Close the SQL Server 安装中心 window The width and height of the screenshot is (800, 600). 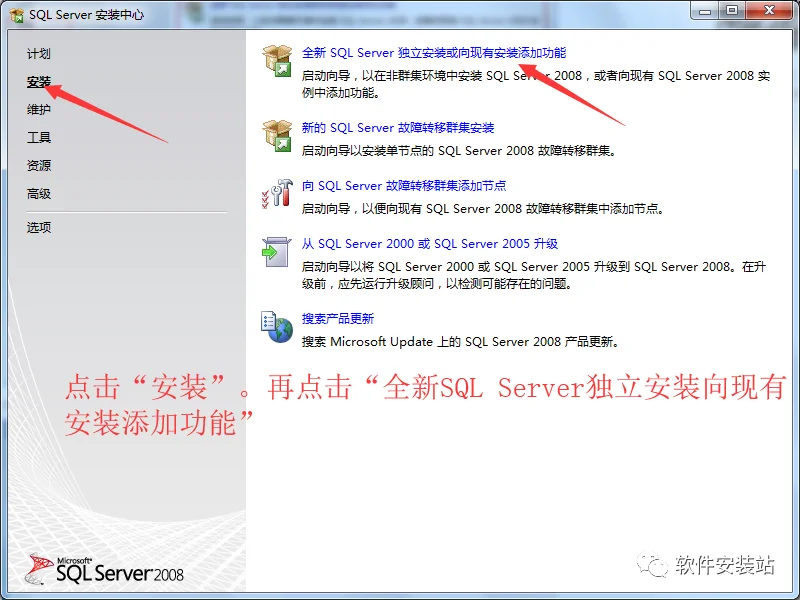(x=770, y=11)
